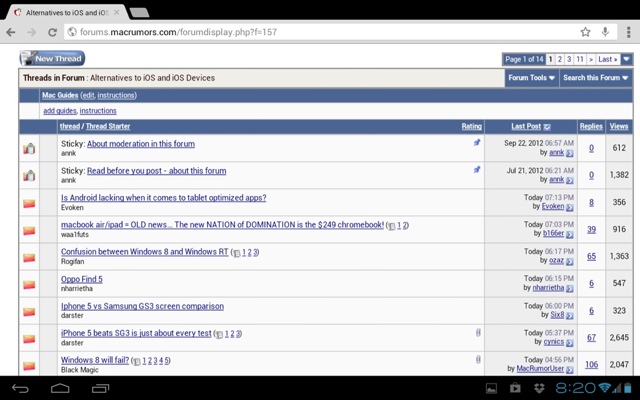640x400 pixels.
Task: Go to last post icon by Six8
Action: (570, 316)
